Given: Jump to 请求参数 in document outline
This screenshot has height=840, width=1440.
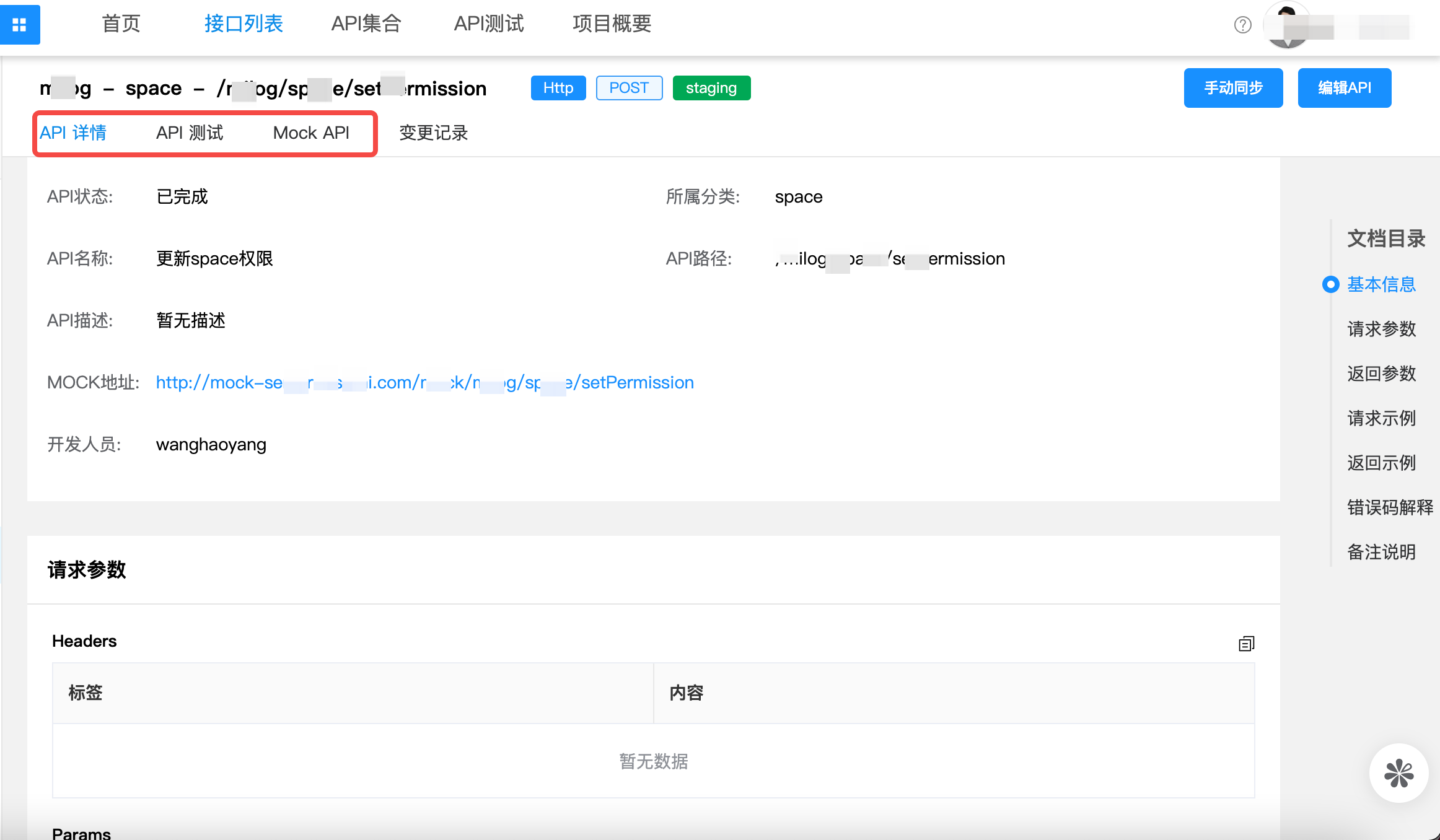Looking at the screenshot, I should point(1381,329).
